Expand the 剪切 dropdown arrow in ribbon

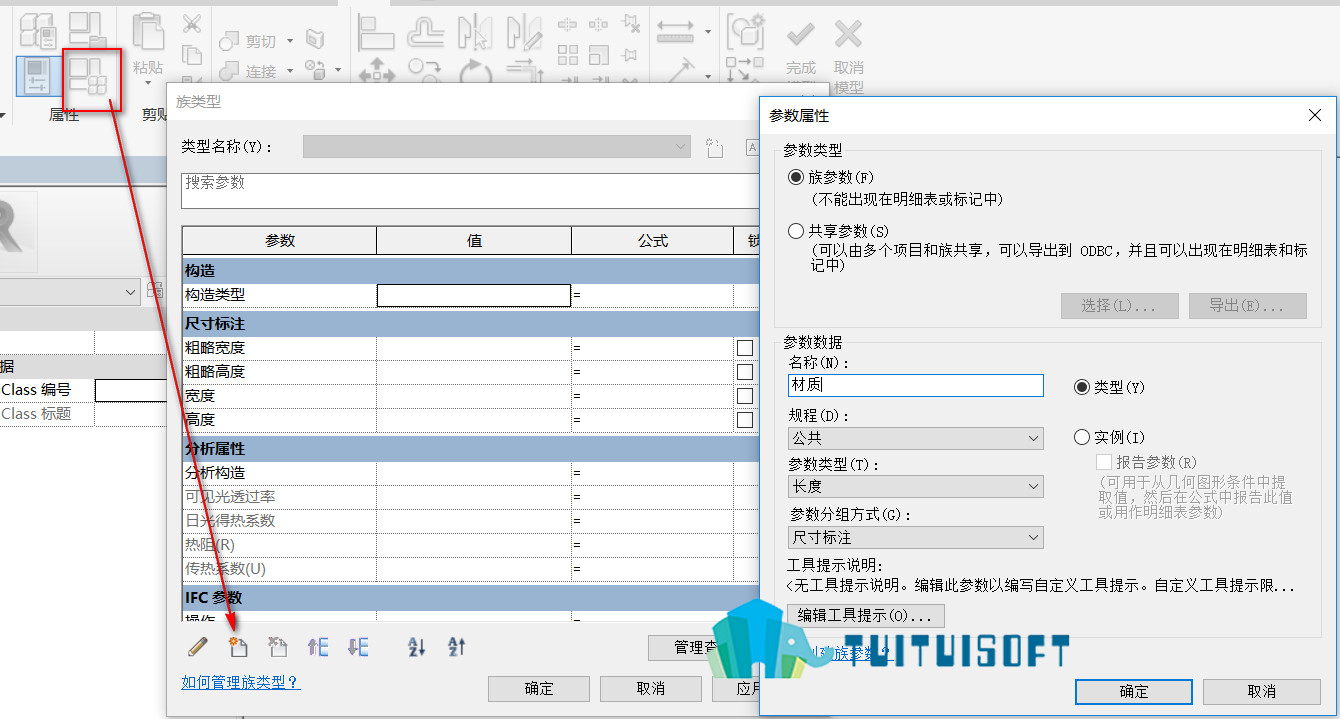(290, 41)
